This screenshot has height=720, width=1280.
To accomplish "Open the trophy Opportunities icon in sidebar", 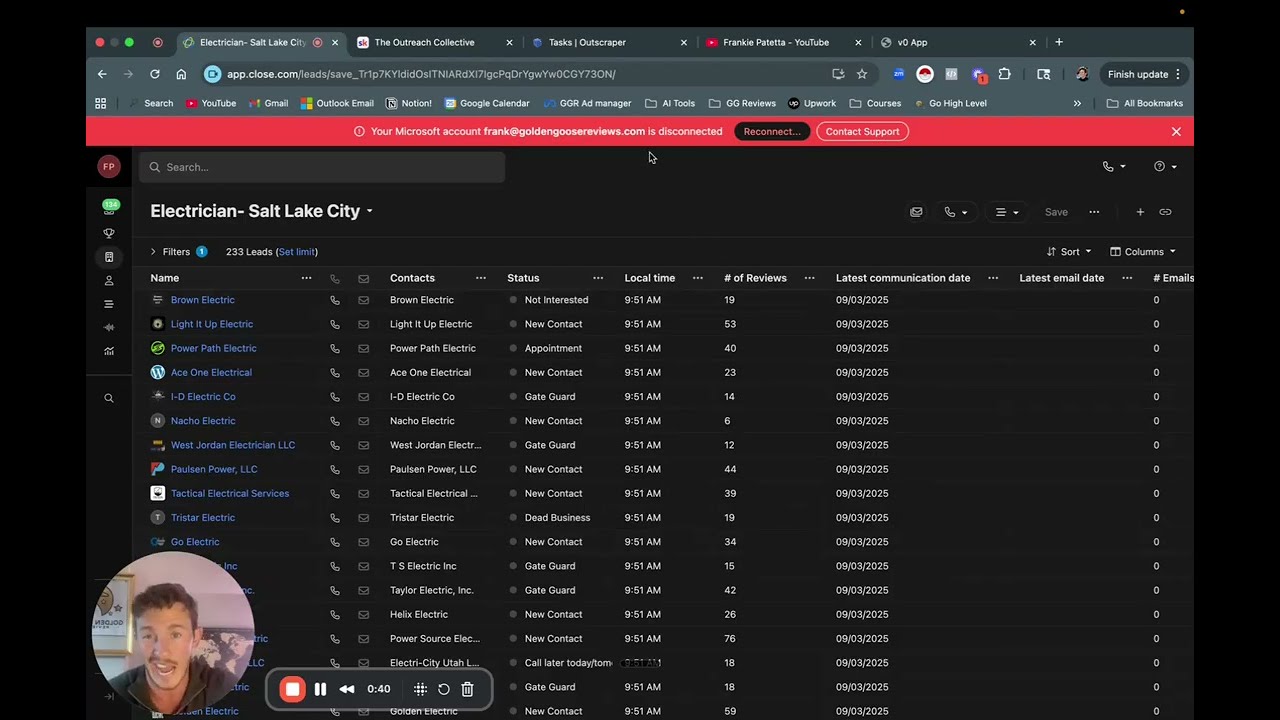I will [109, 233].
